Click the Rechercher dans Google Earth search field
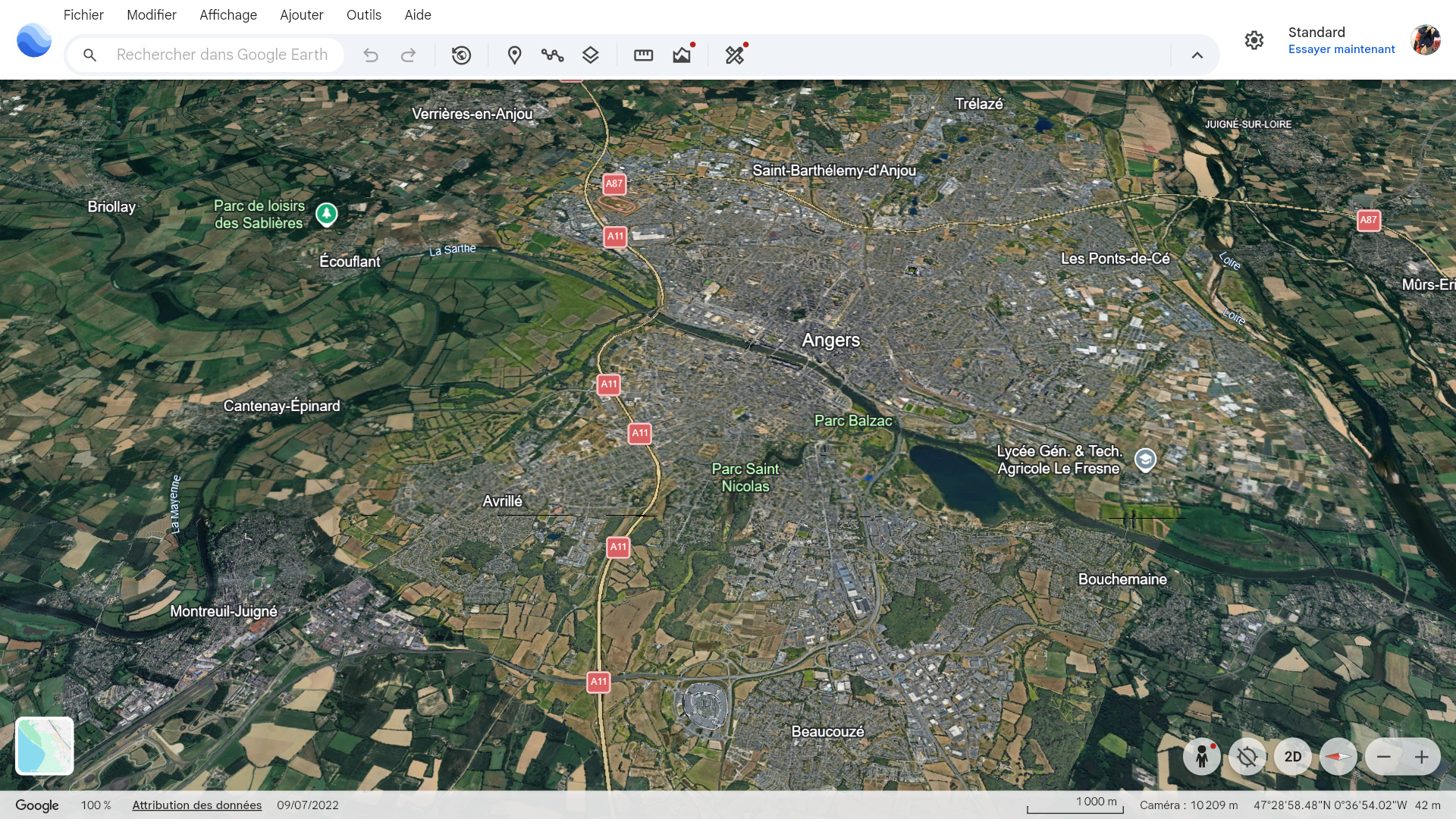The image size is (1456, 819). click(222, 55)
